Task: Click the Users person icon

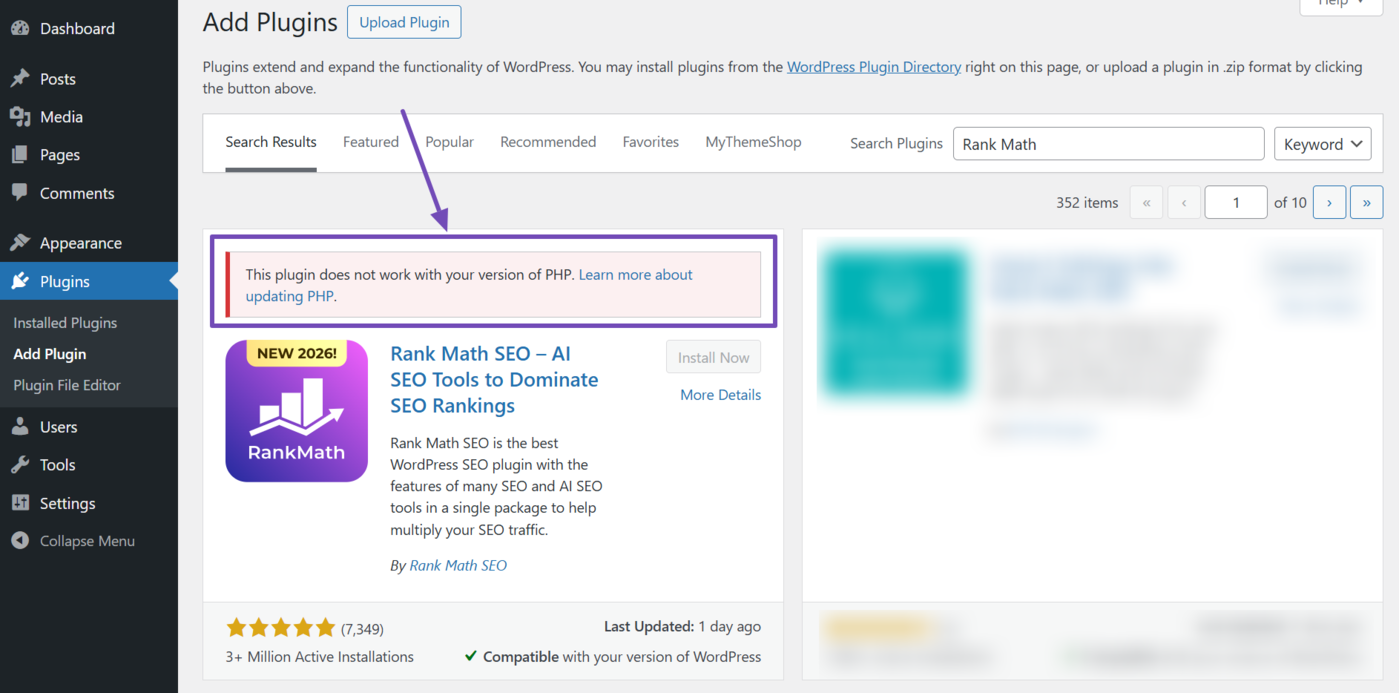Action: point(20,427)
